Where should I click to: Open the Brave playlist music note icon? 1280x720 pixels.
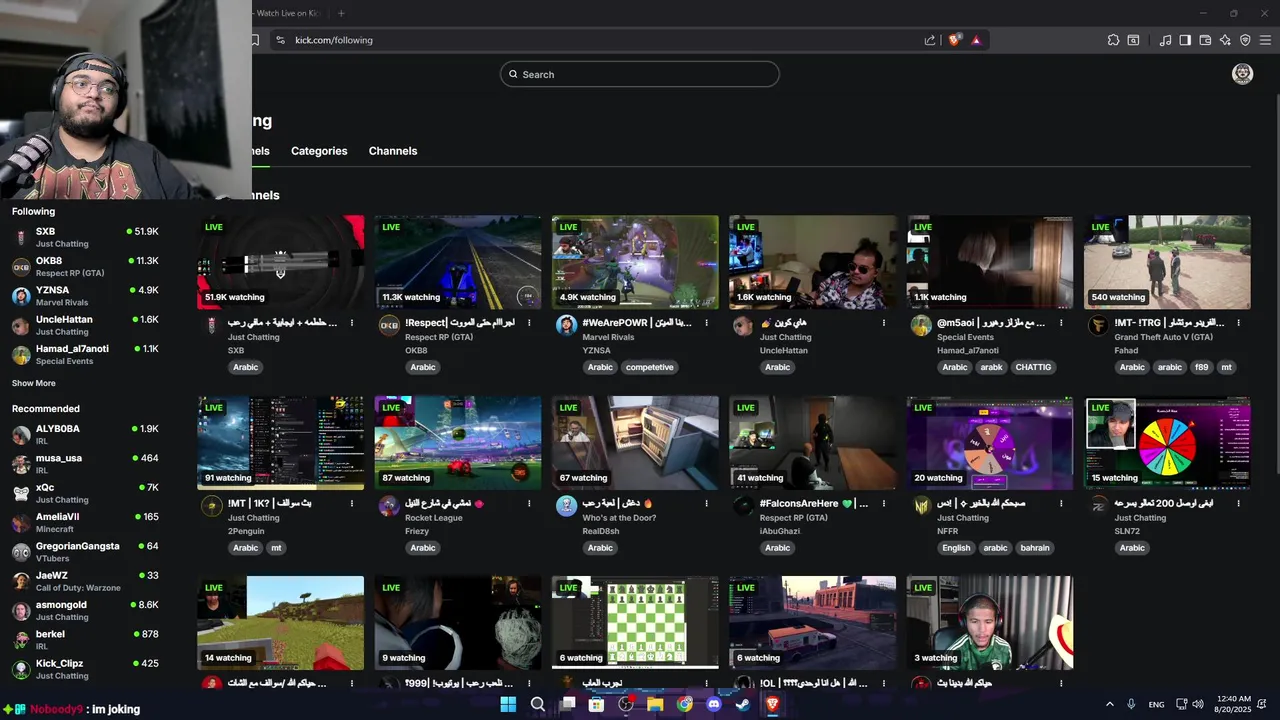pyautogui.click(x=1165, y=40)
